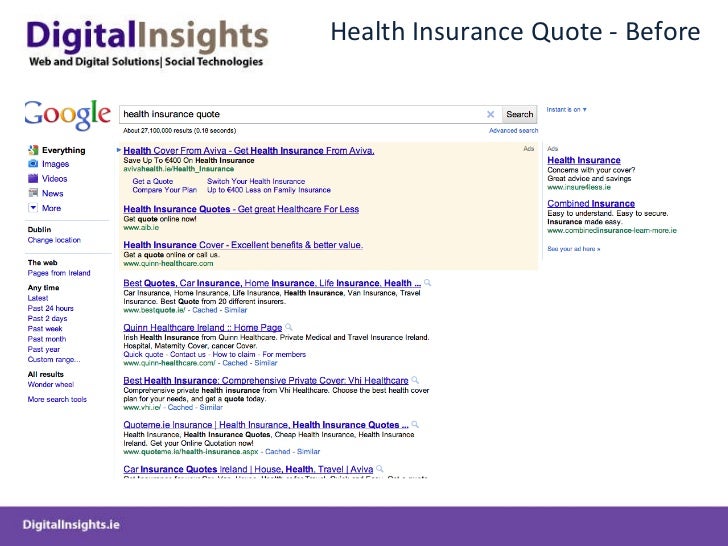Filter by Pages from Ireland
This screenshot has width=728, height=546.
(x=59, y=273)
